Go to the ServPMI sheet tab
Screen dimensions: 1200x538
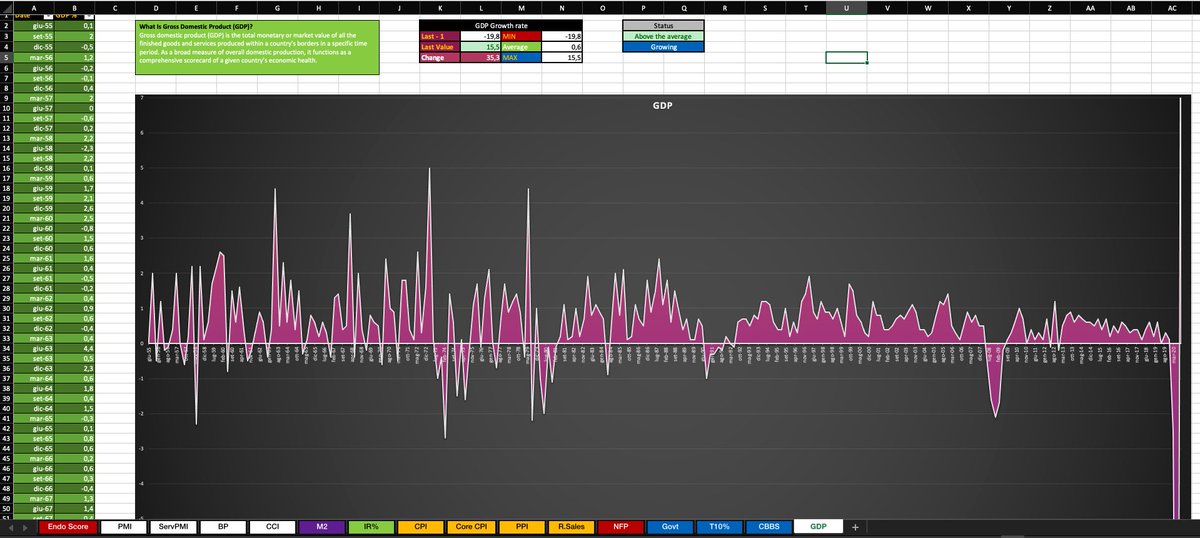point(174,526)
